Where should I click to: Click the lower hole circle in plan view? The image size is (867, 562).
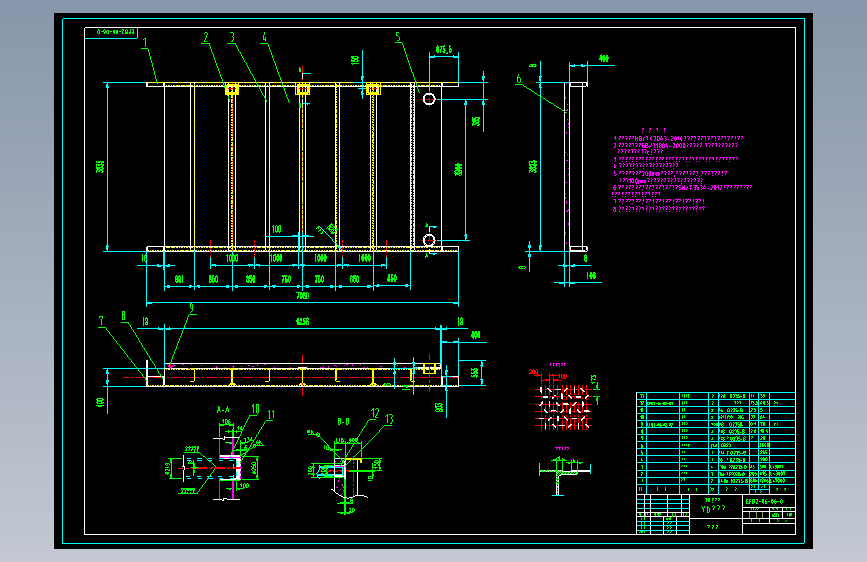tap(429, 240)
